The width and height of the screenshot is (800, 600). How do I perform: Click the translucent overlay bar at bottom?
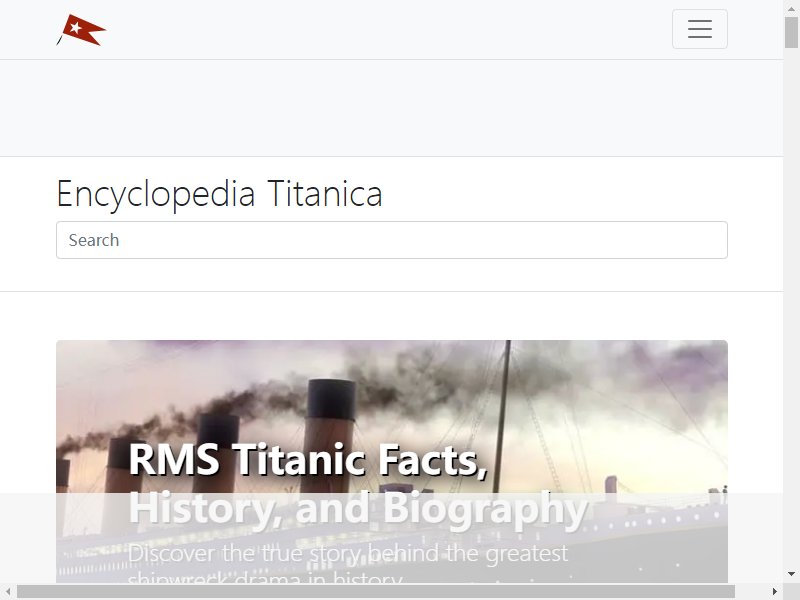point(391,538)
